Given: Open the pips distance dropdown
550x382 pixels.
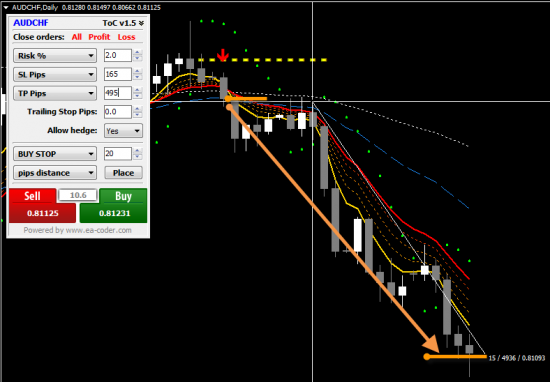Looking at the screenshot, I should [x=55, y=173].
